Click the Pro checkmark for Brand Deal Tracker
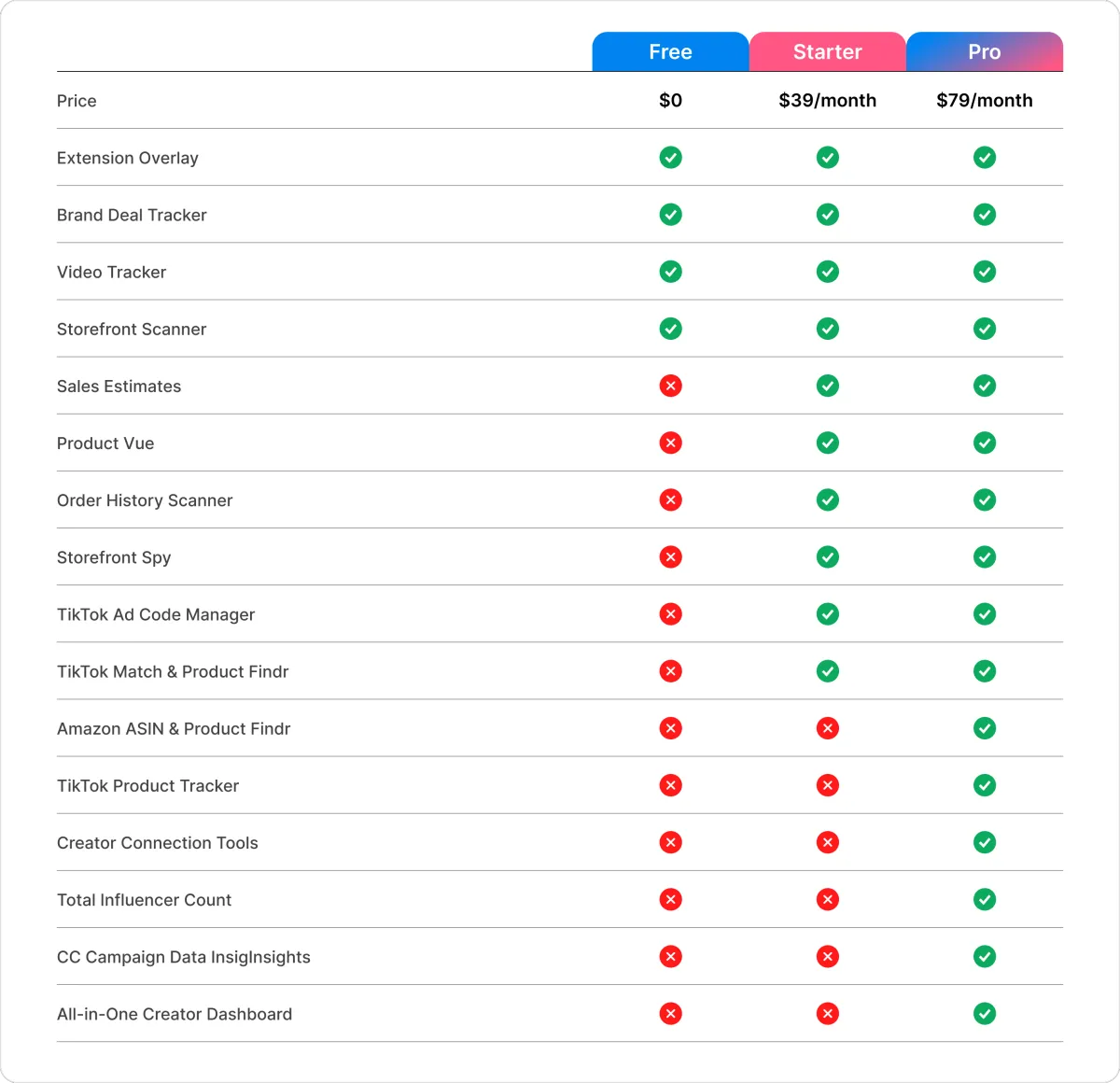This screenshot has width=1120, height=1083. [x=985, y=215]
